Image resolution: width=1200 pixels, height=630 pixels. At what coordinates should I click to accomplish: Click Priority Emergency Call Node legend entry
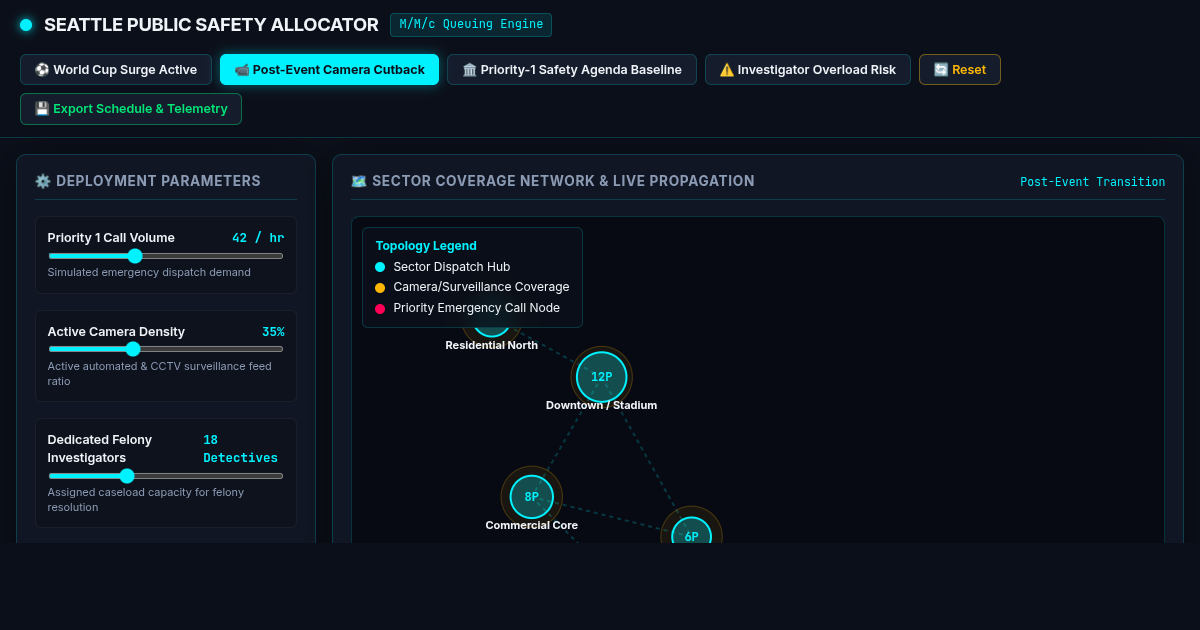click(x=467, y=308)
